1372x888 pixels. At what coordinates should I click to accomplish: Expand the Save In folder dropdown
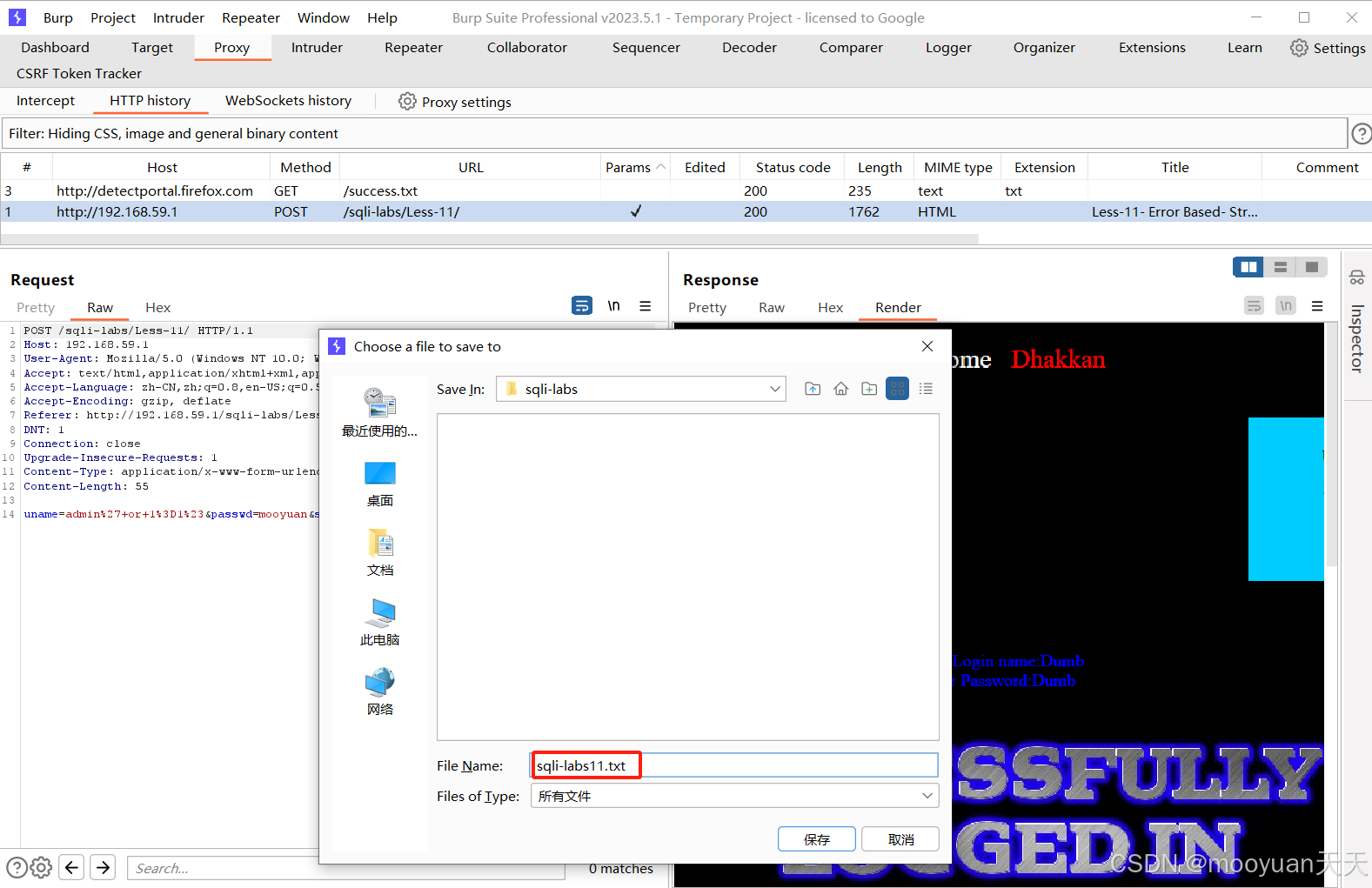774,389
